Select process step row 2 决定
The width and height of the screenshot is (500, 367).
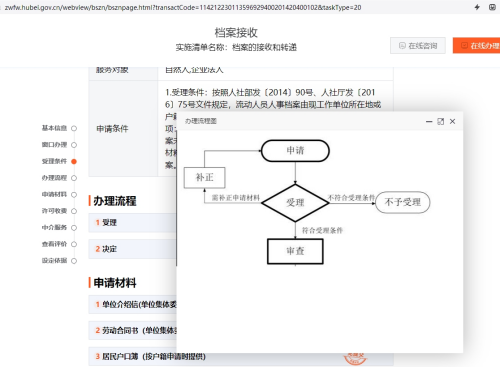(x=132, y=249)
